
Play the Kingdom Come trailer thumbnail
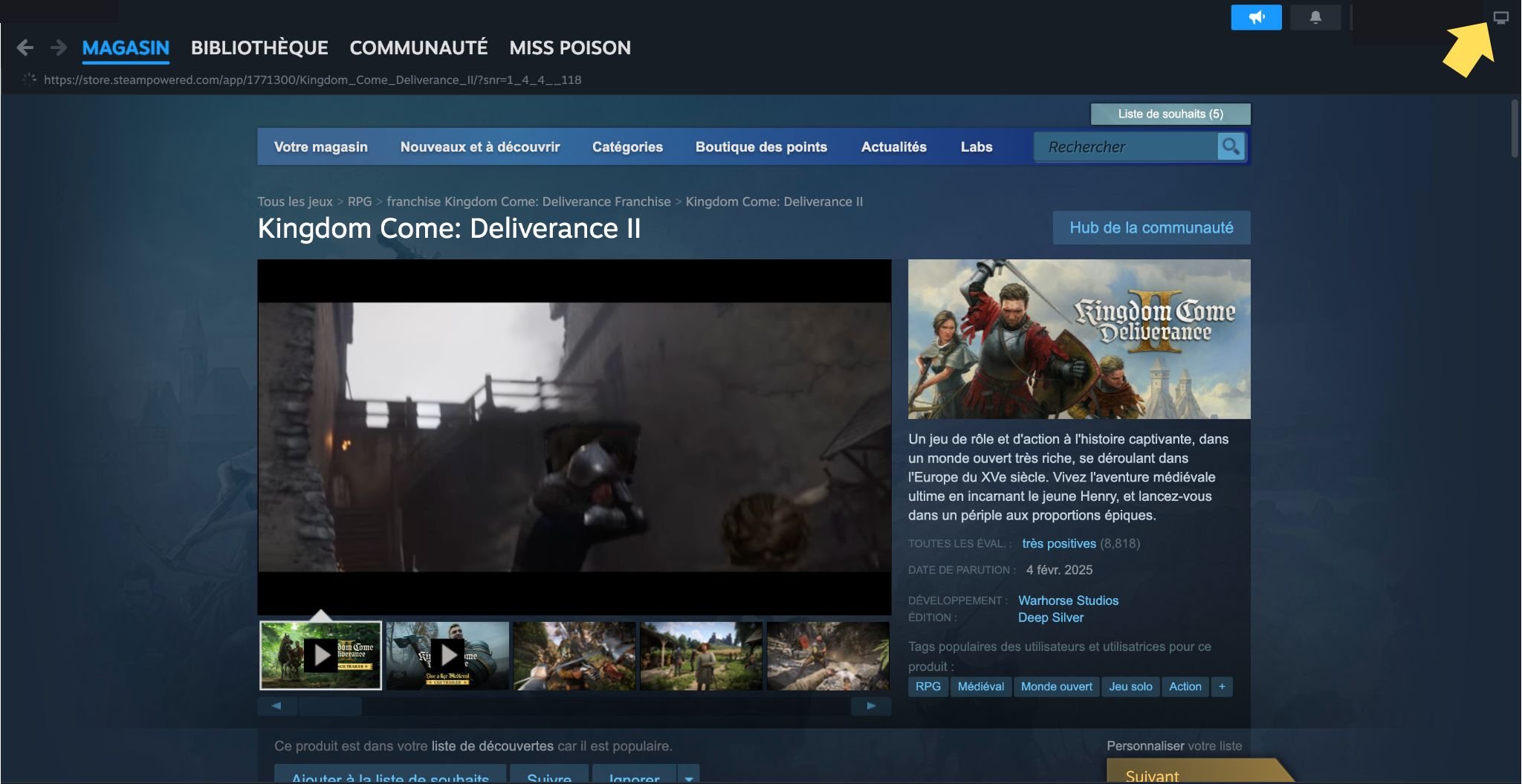pyautogui.click(x=322, y=655)
